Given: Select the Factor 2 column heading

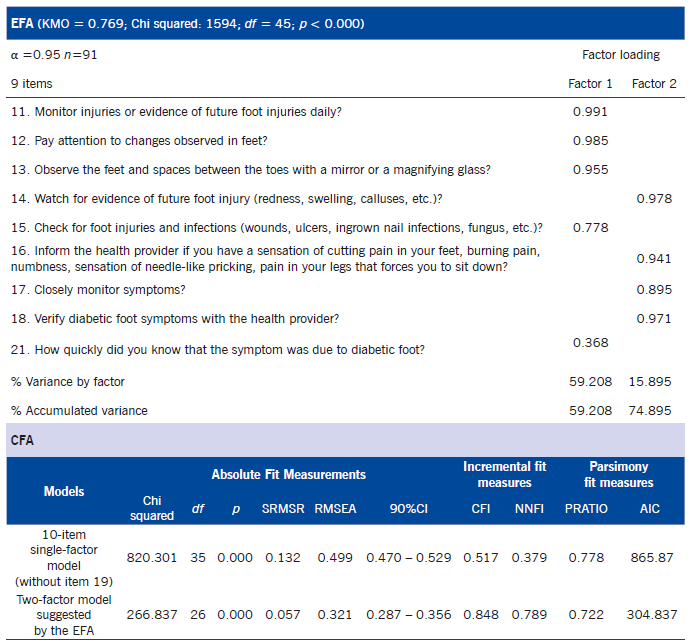Looking at the screenshot, I should point(654,84).
